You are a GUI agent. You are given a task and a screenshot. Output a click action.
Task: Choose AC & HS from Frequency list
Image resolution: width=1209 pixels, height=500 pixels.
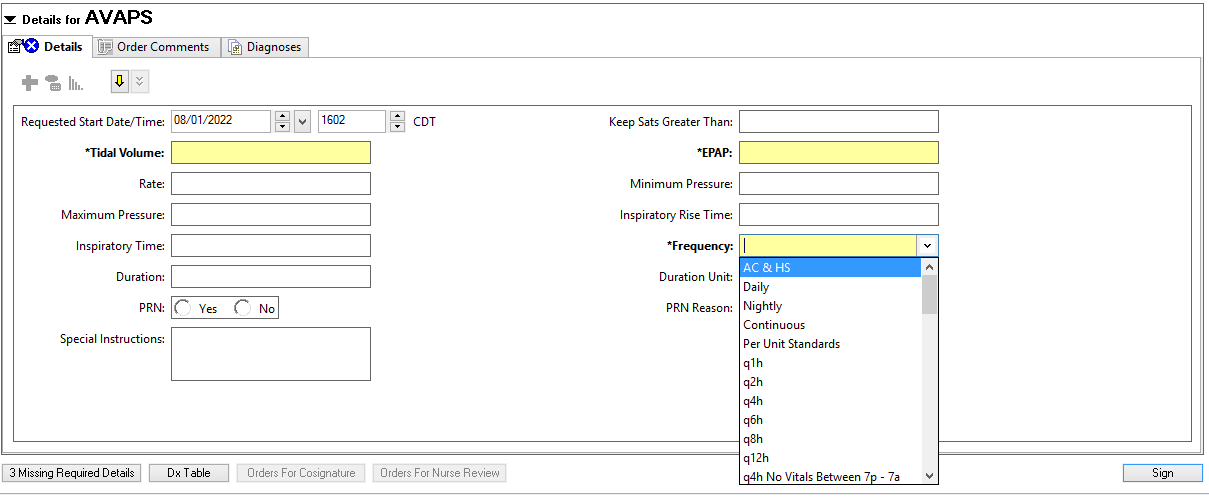pyautogui.click(x=830, y=267)
